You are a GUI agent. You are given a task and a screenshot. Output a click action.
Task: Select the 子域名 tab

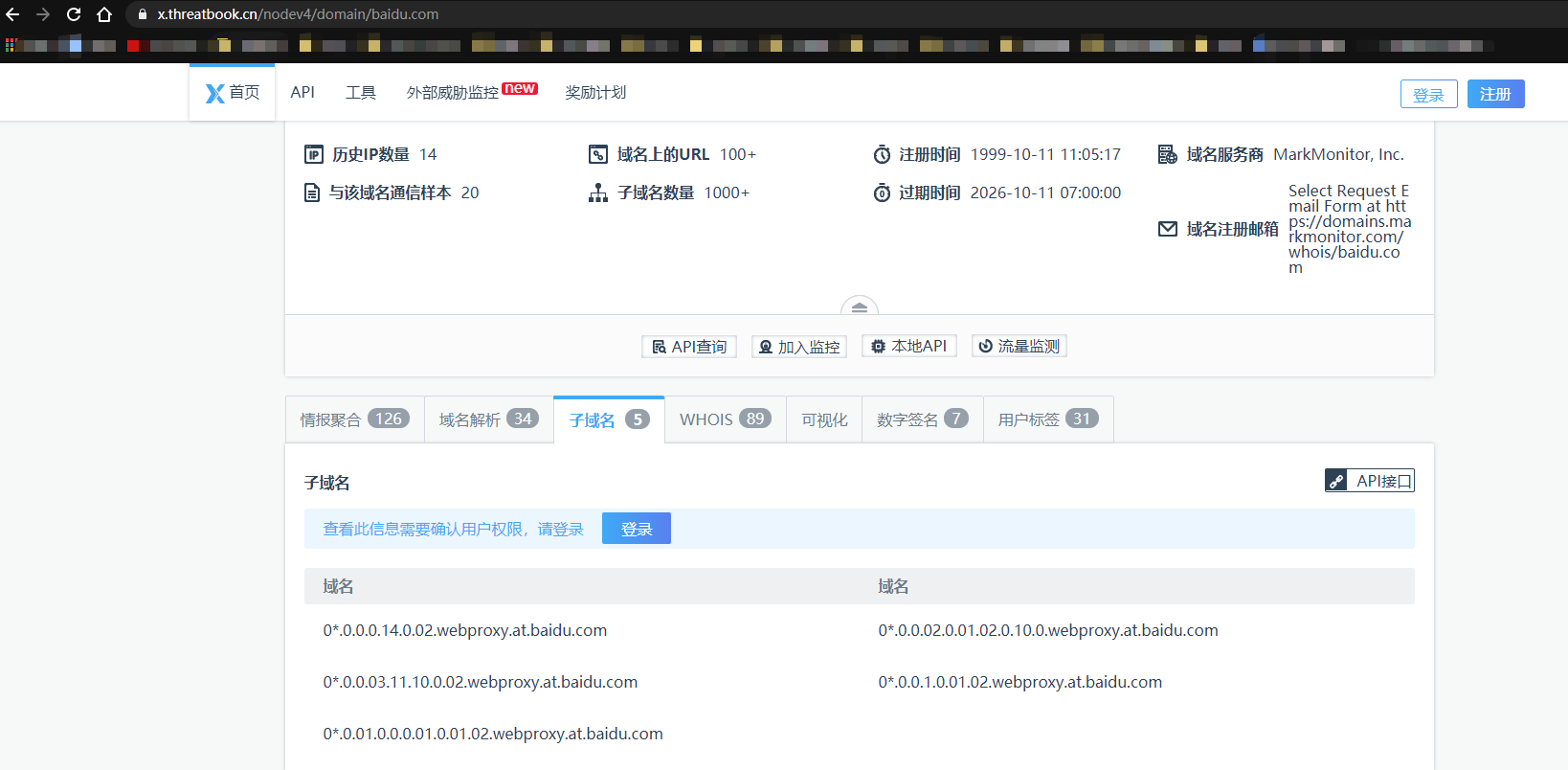[609, 419]
